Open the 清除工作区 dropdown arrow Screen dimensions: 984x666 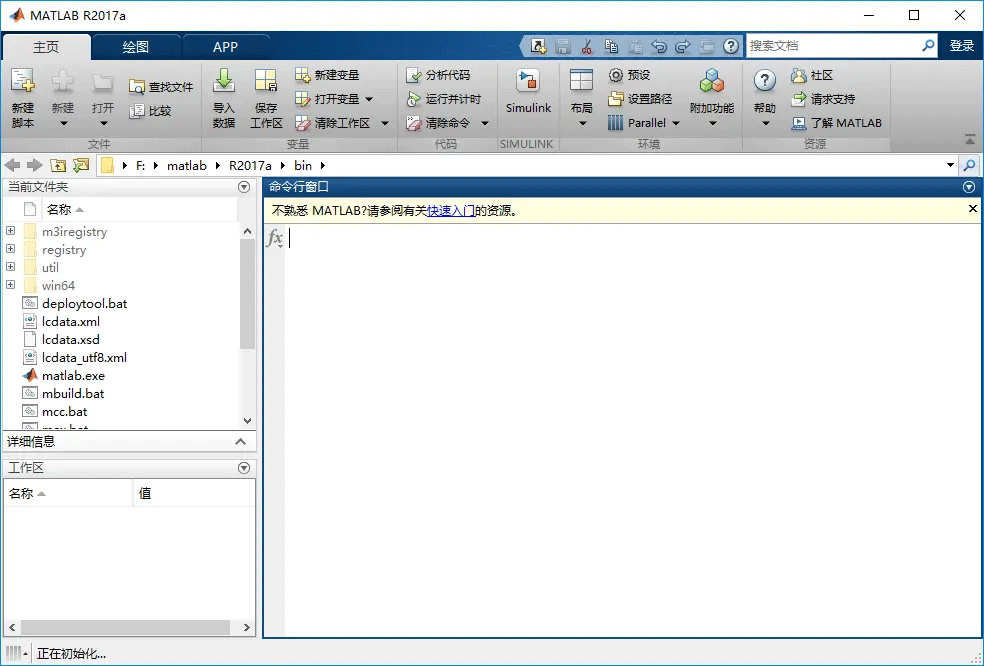[x=385, y=123]
